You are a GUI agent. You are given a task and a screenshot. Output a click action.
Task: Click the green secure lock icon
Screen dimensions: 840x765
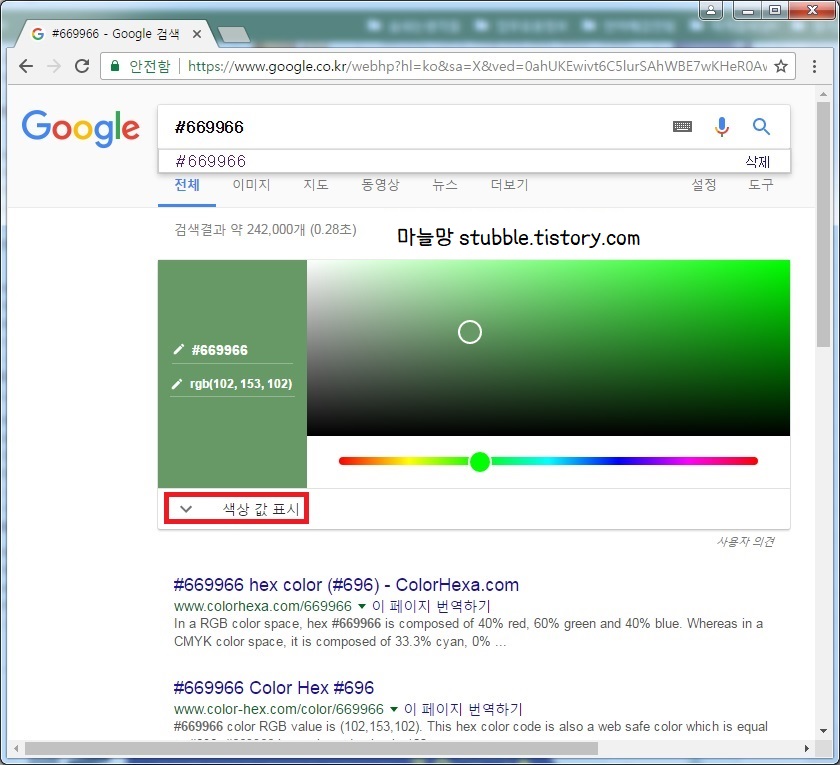pyautogui.click(x=115, y=66)
